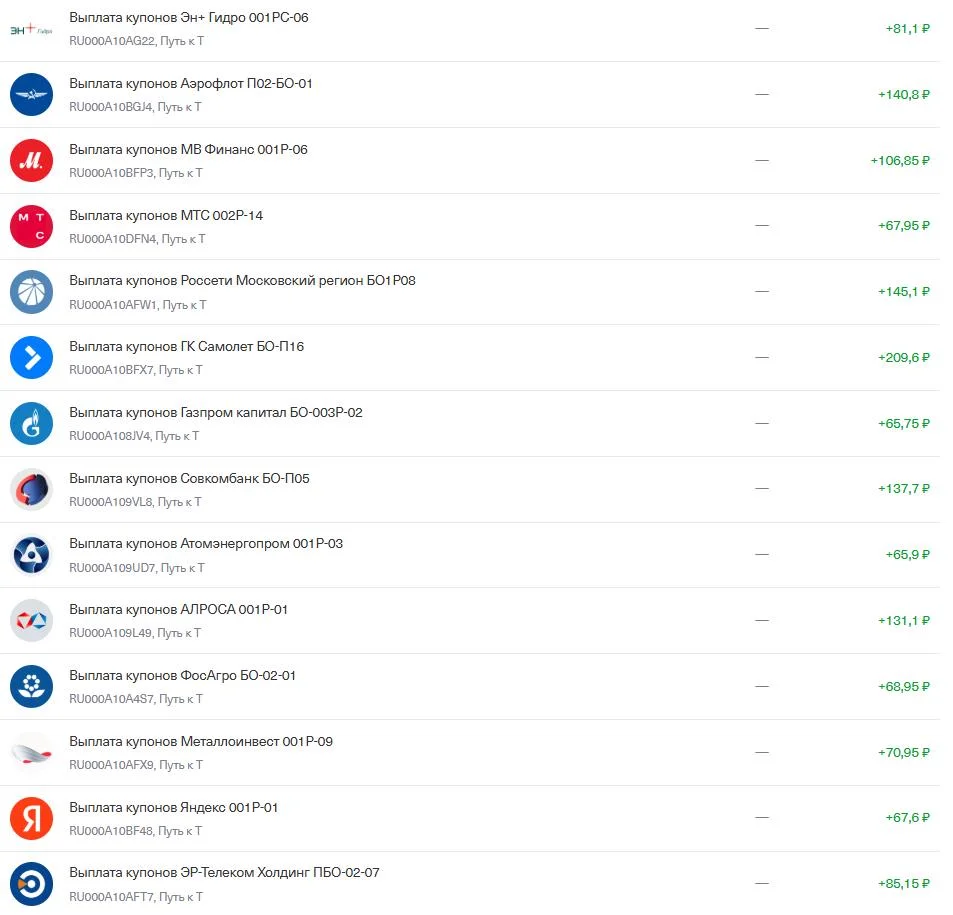Click the АЛРОСА logo icon
Image resolution: width=953 pixels, height=915 pixels.
[x=32, y=621]
